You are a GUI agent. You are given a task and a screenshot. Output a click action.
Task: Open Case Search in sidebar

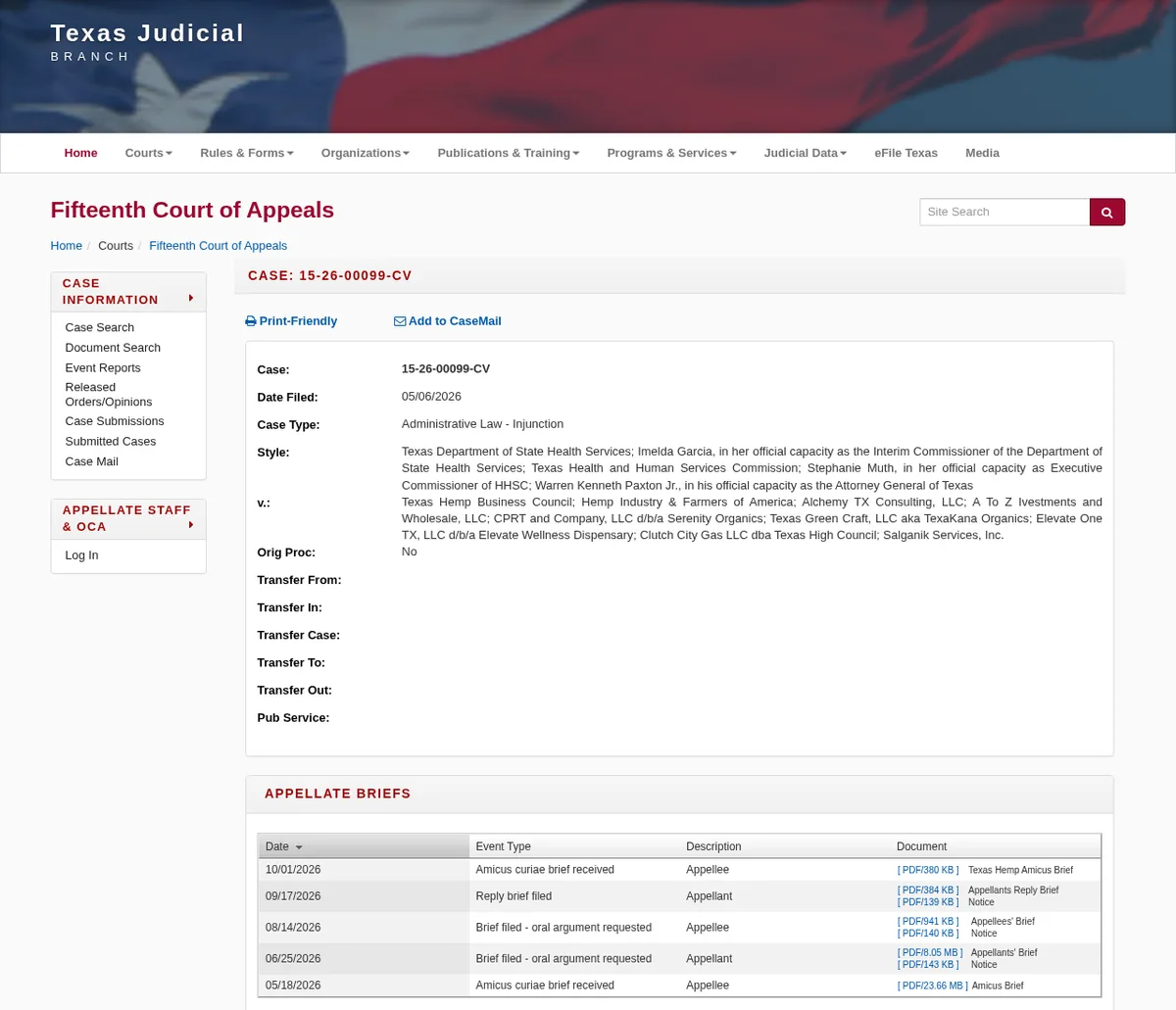click(100, 327)
